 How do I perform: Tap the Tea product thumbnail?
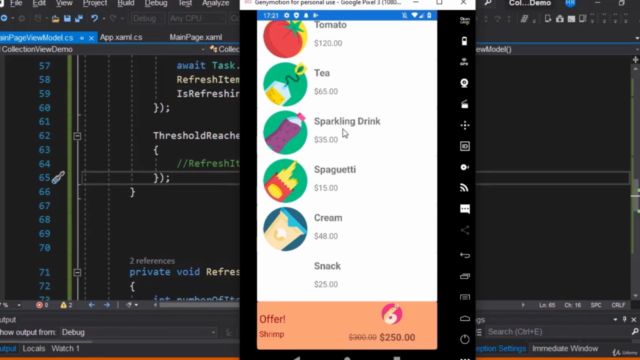point(285,84)
